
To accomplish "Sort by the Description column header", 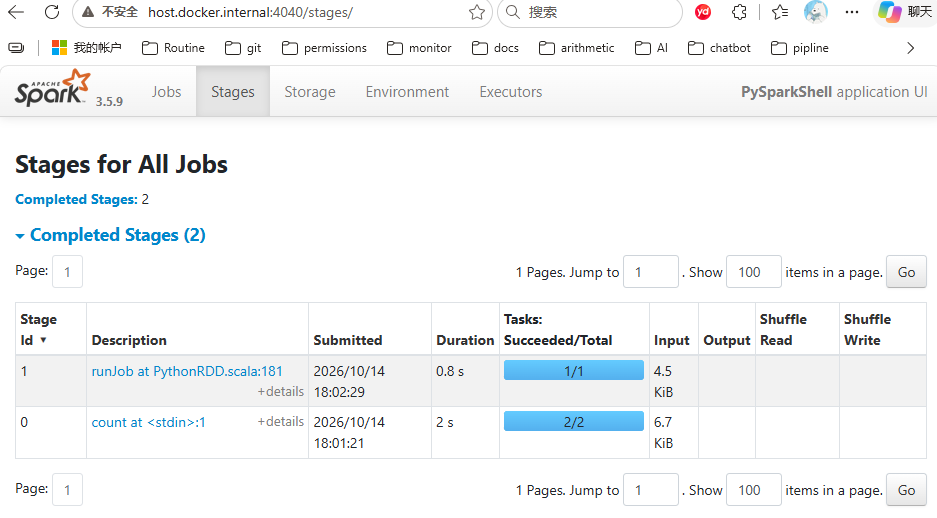I will coord(129,340).
